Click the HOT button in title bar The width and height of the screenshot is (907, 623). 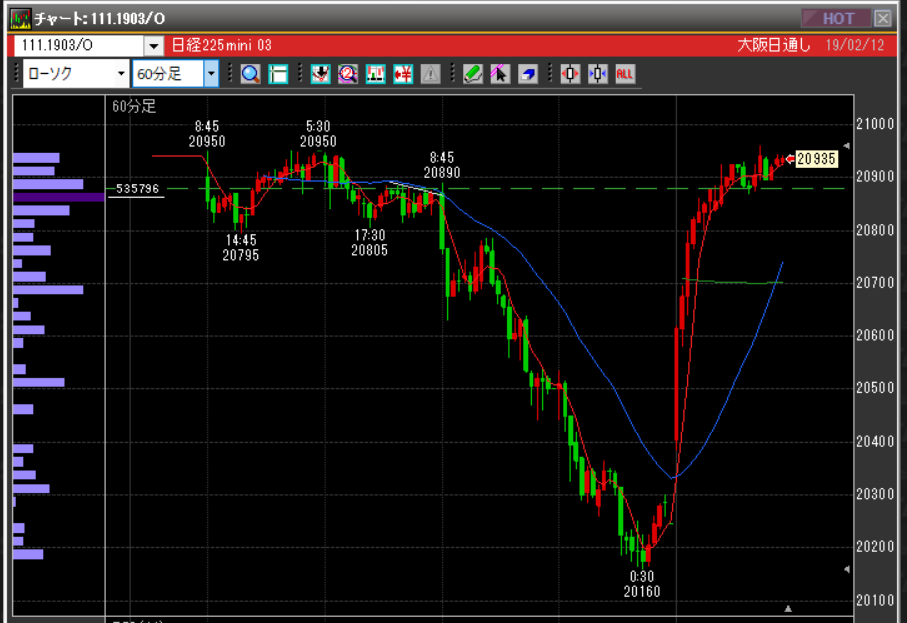[836, 19]
